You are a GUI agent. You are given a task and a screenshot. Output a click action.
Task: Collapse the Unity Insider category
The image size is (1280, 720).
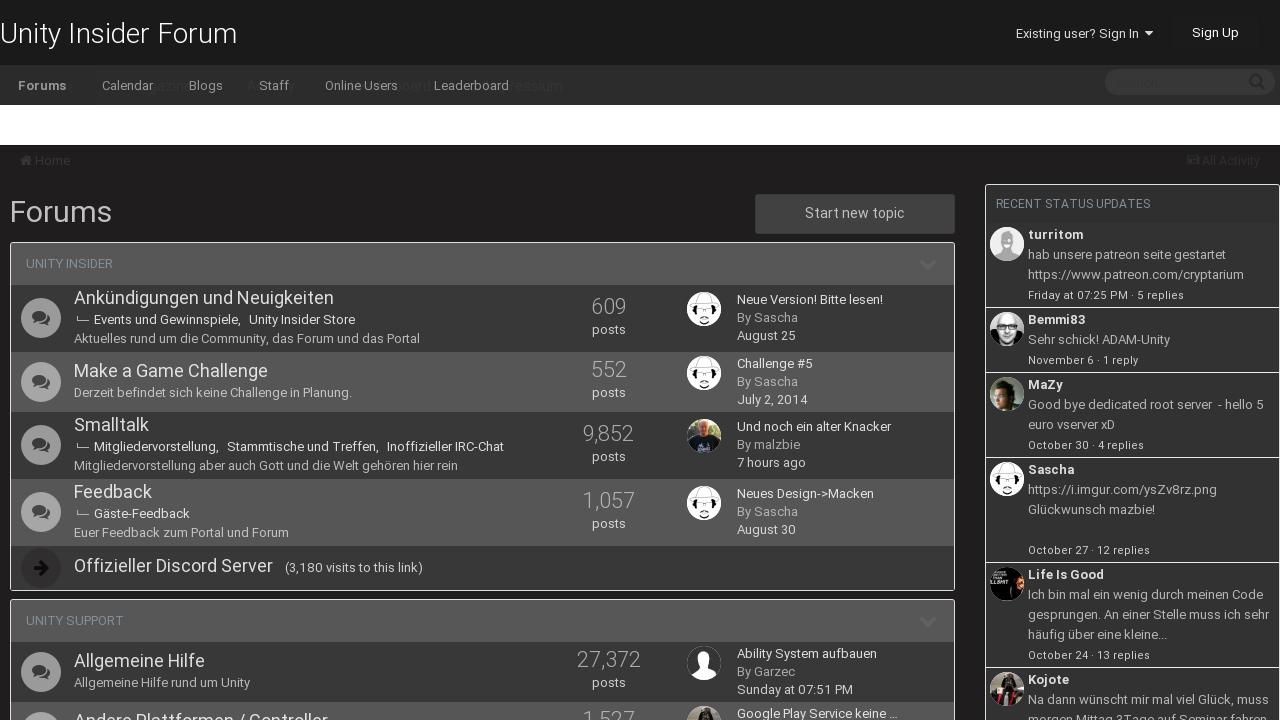click(x=928, y=264)
